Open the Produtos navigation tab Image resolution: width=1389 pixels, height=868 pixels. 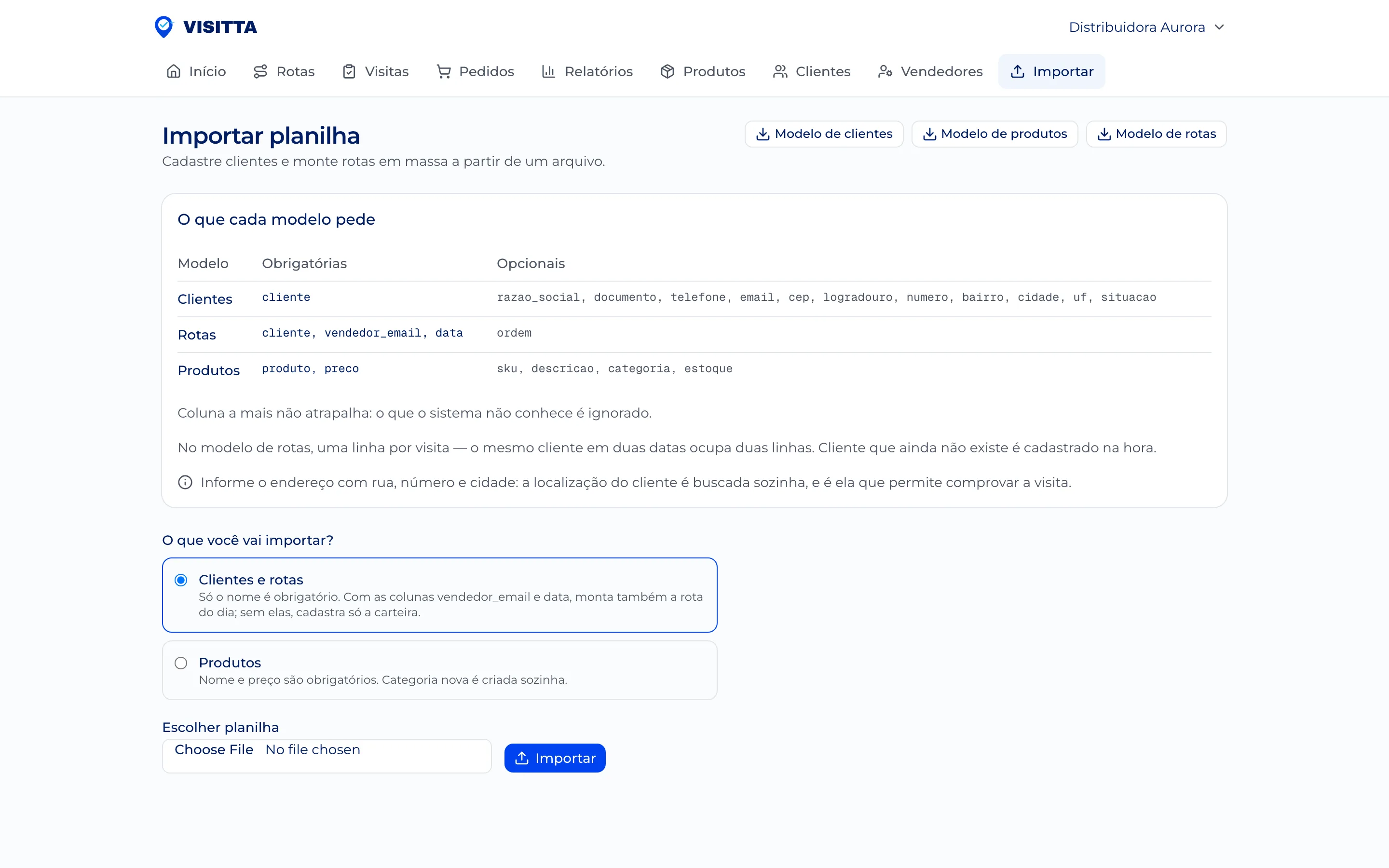click(703, 71)
